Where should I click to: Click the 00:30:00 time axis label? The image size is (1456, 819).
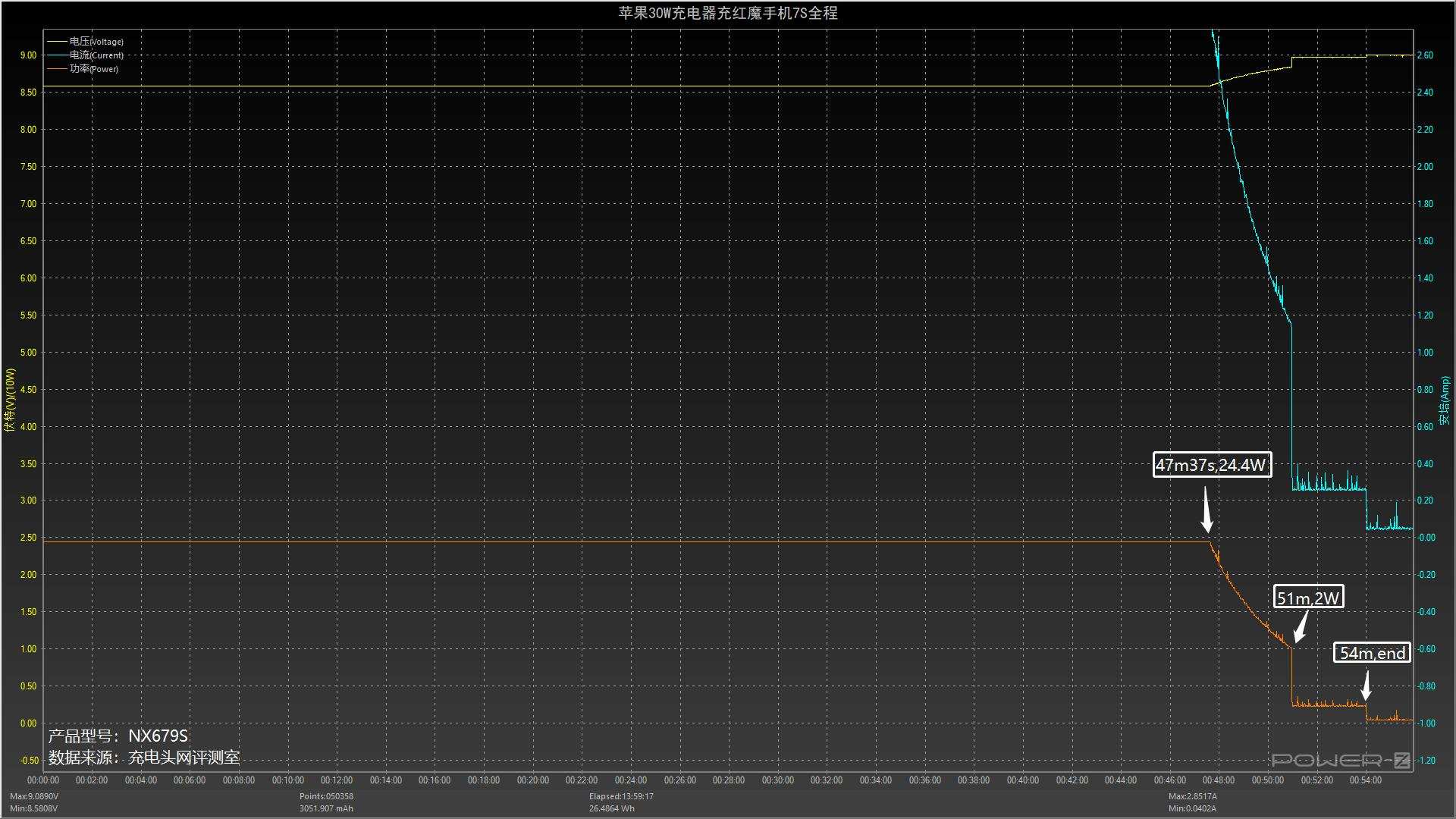[x=778, y=780]
